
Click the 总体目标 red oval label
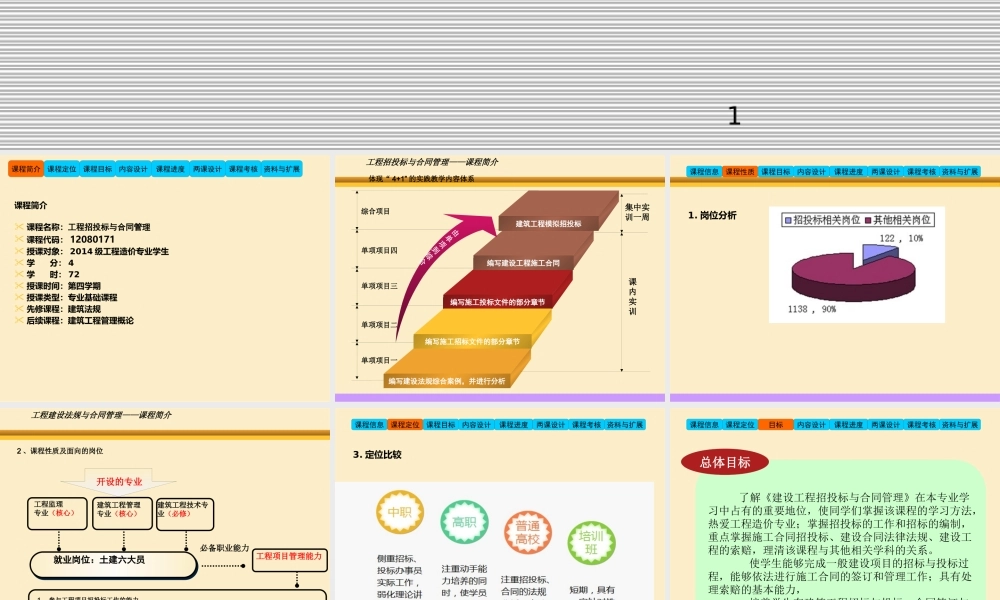[x=725, y=462]
